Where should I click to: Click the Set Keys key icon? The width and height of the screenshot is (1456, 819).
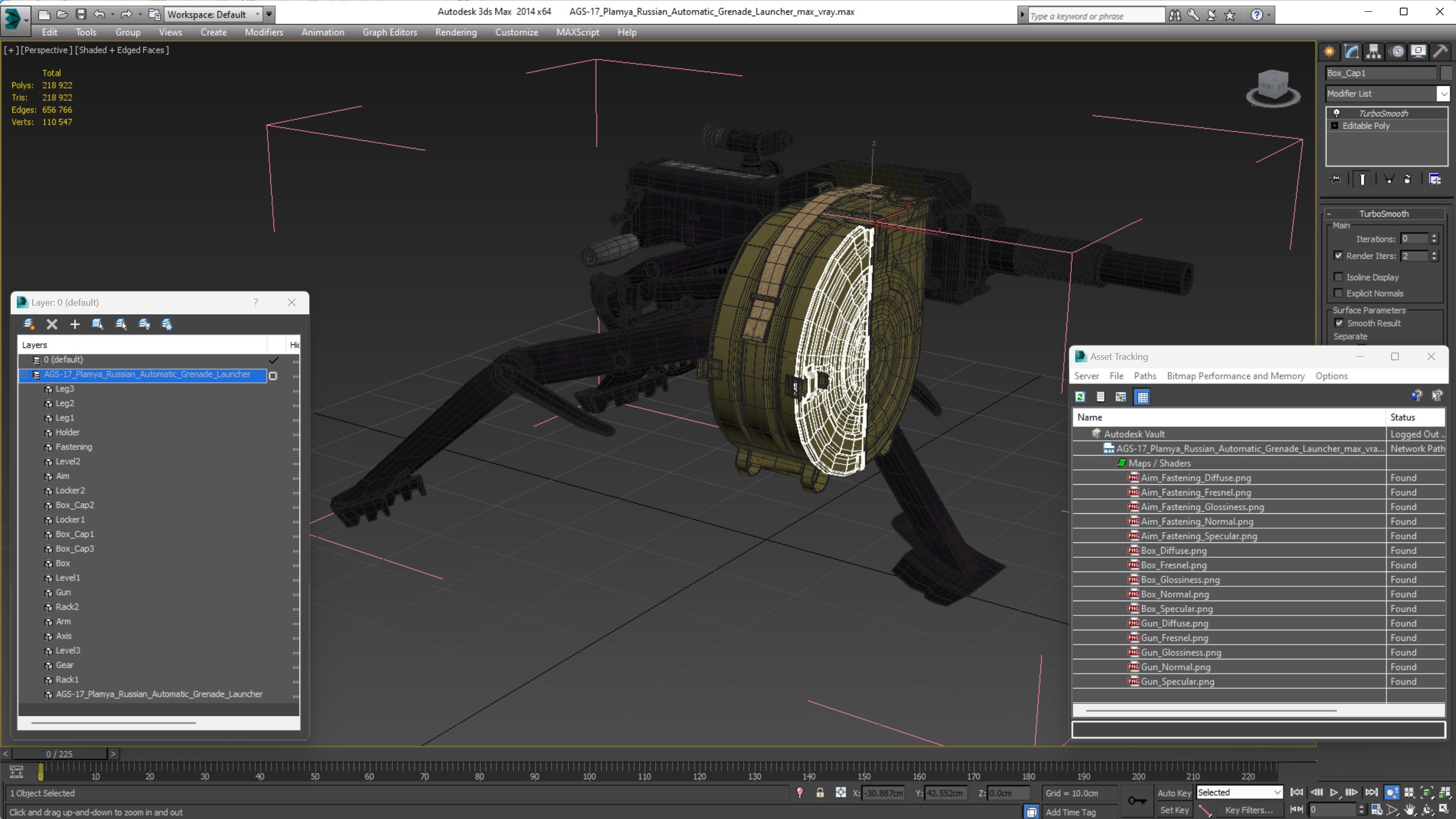click(1137, 800)
